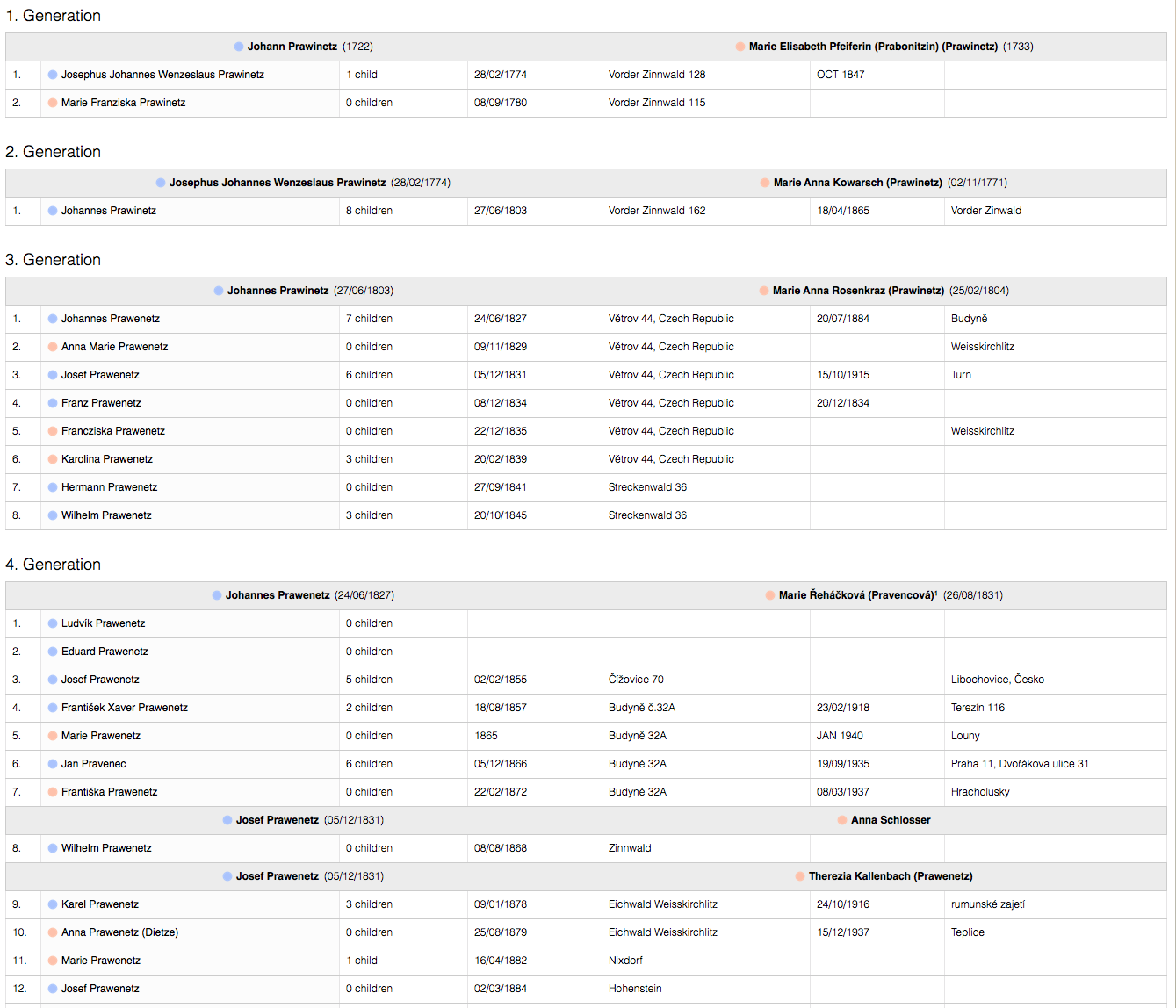Click the blue gender dot beside Johann Prawinetz
1176x1008 pixels.
239,47
